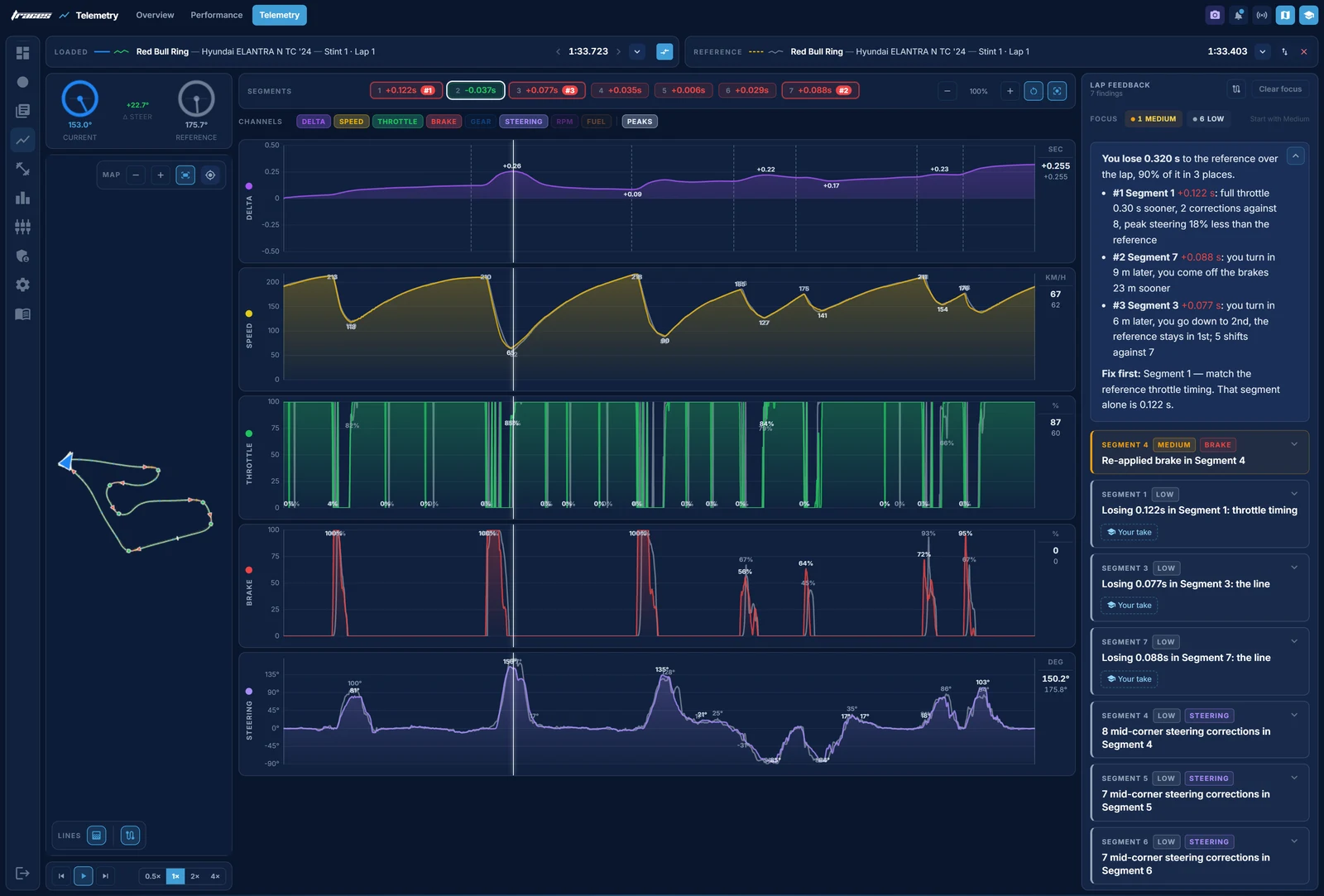
Task: Open the notifications bell icon
Action: tap(1239, 15)
